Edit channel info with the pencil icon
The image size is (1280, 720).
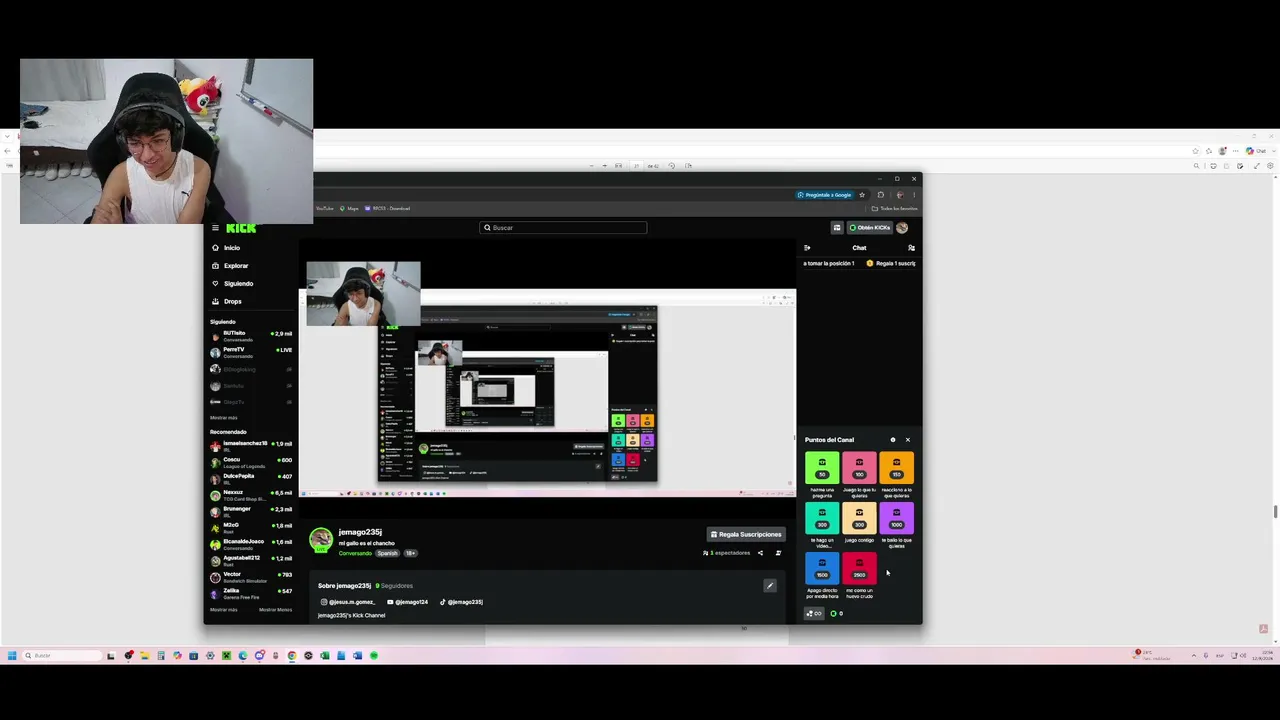click(770, 586)
